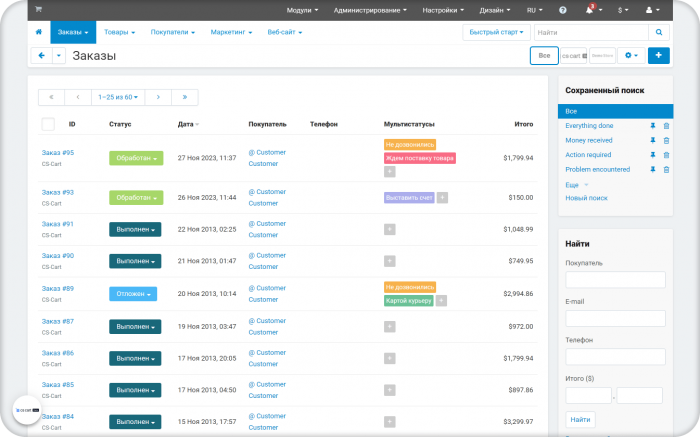Pin the Money received saved search
Viewport: 700px width, 437px height.
[x=653, y=141]
